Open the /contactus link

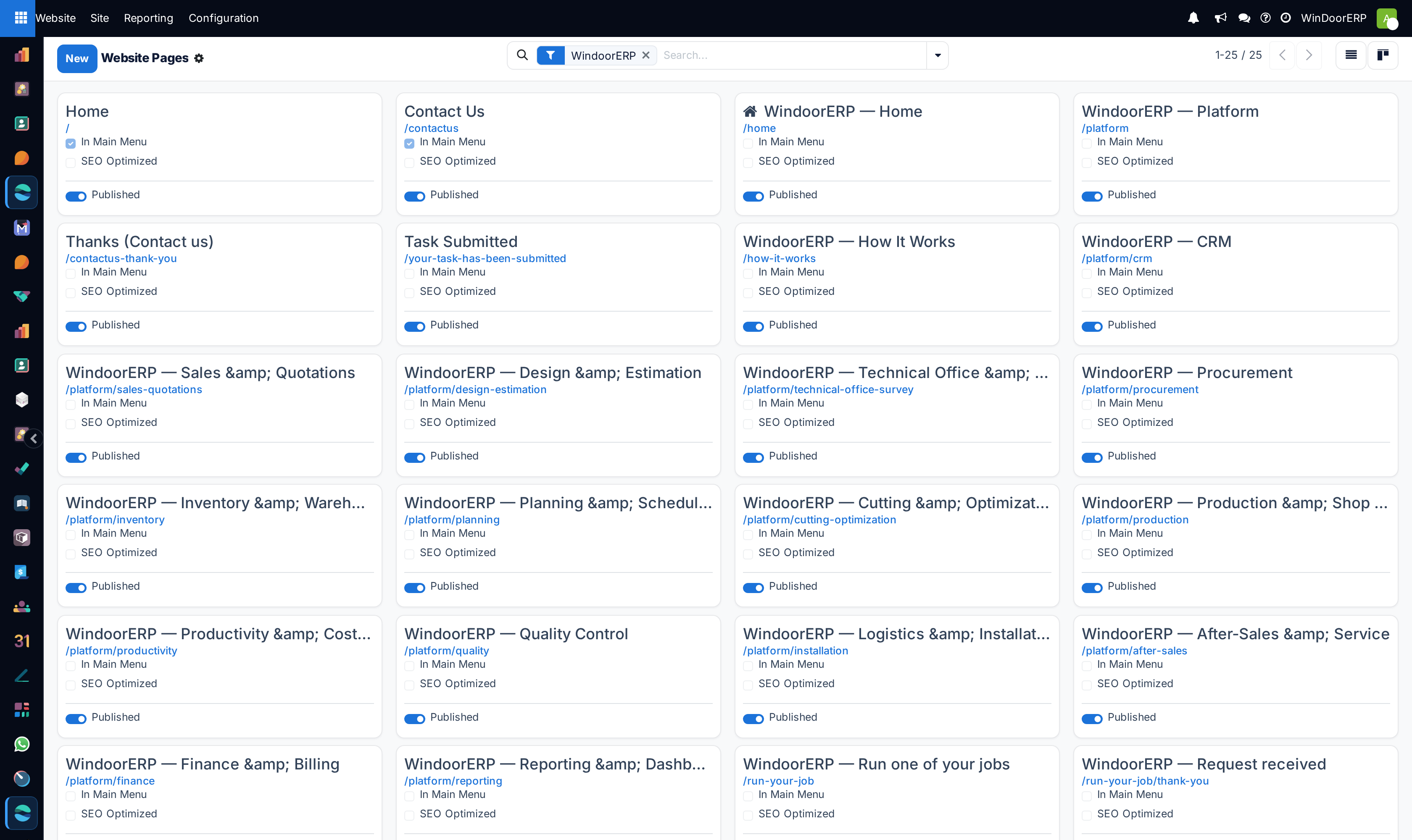pyautogui.click(x=432, y=128)
